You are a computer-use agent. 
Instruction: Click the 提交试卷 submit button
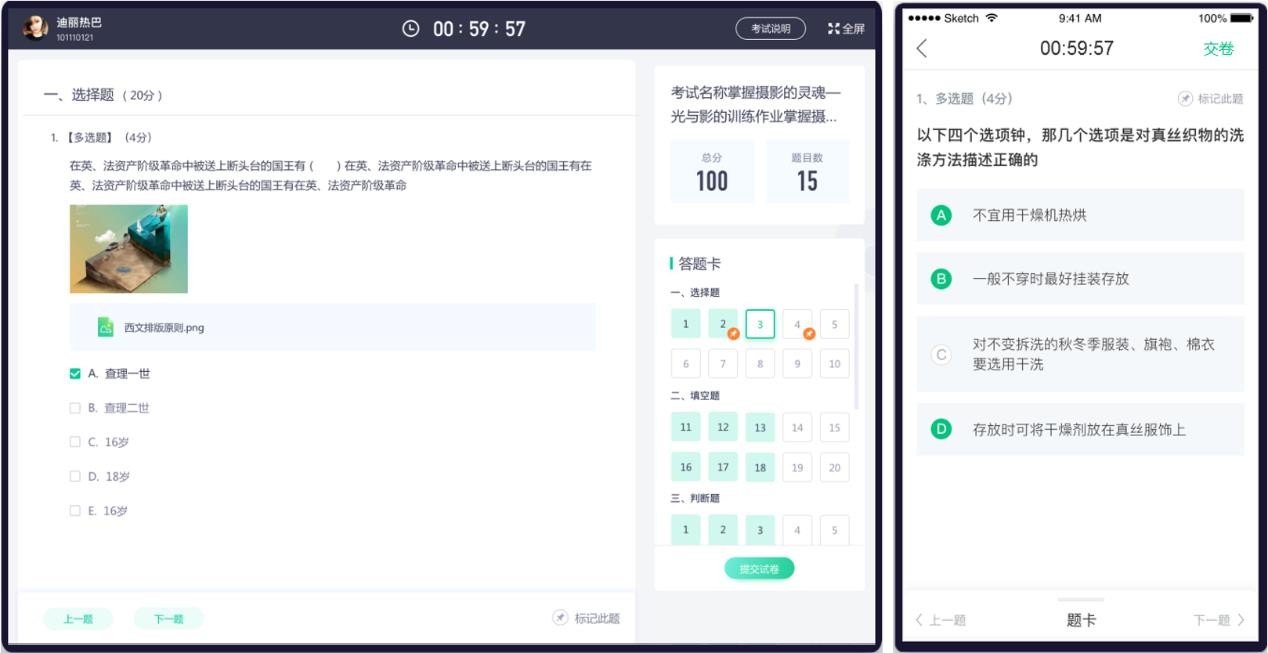tap(759, 569)
